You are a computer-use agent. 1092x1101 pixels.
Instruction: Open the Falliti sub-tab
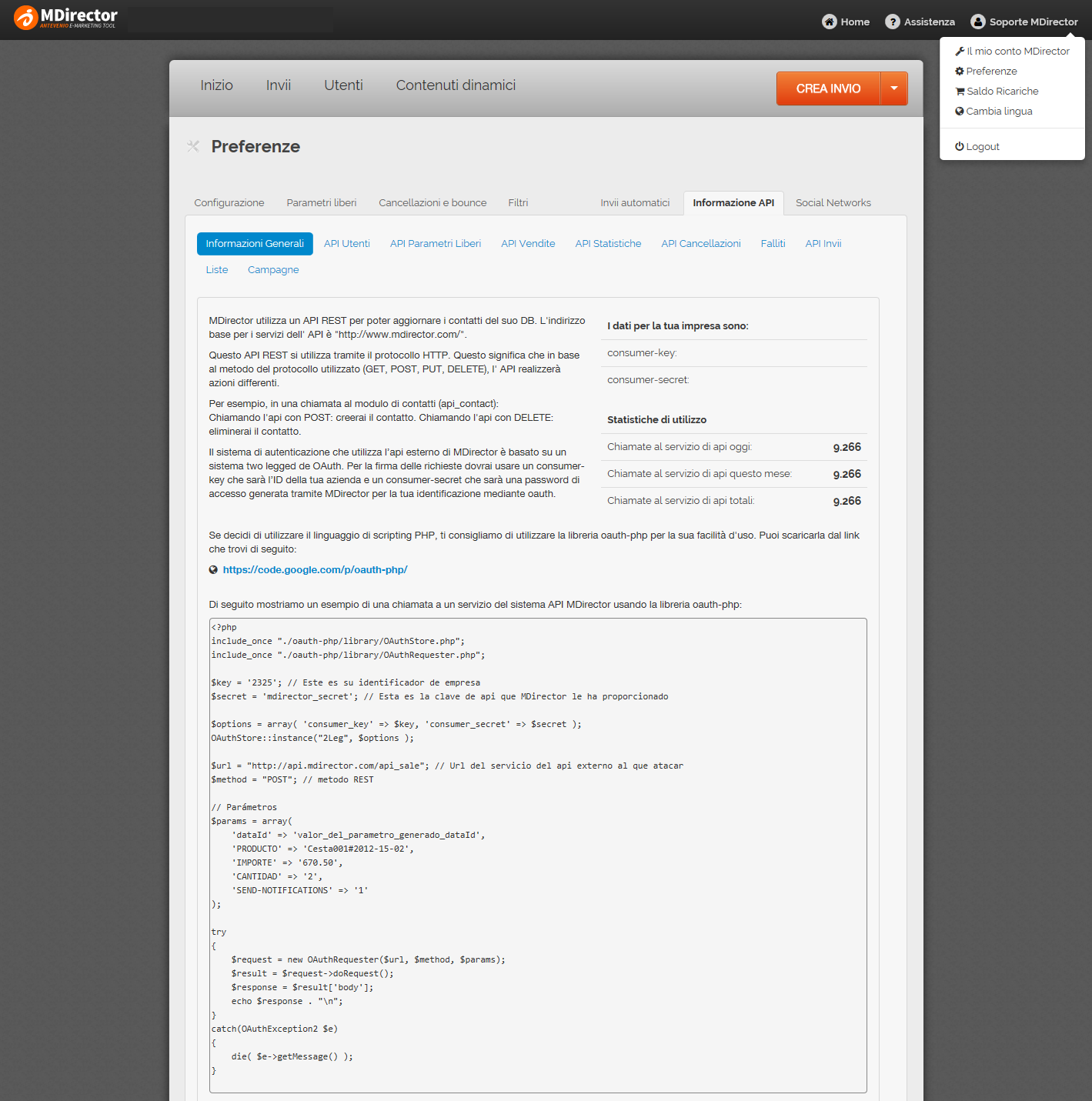(773, 244)
